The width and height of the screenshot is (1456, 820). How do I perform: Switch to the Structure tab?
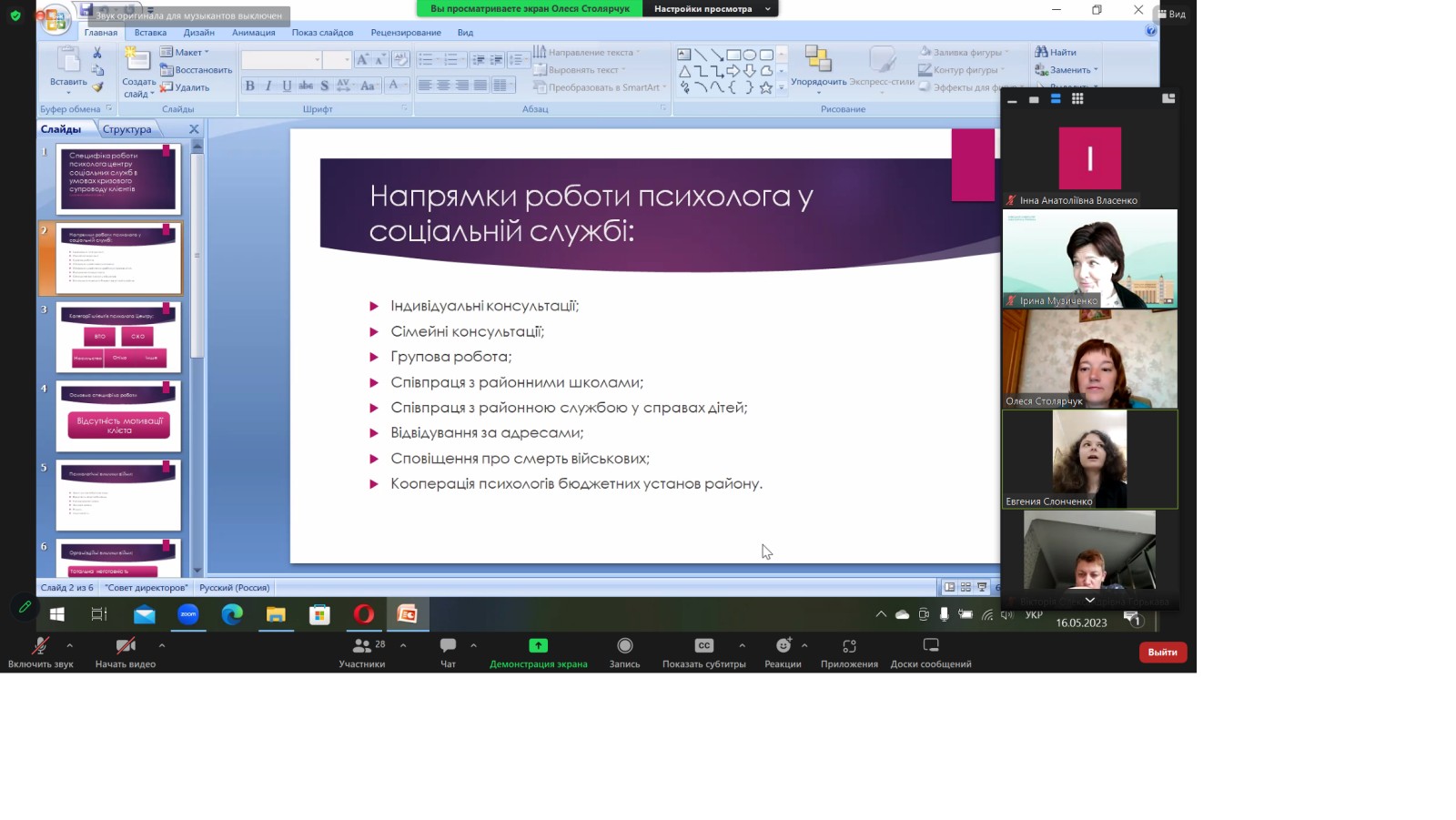(x=126, y=129)
